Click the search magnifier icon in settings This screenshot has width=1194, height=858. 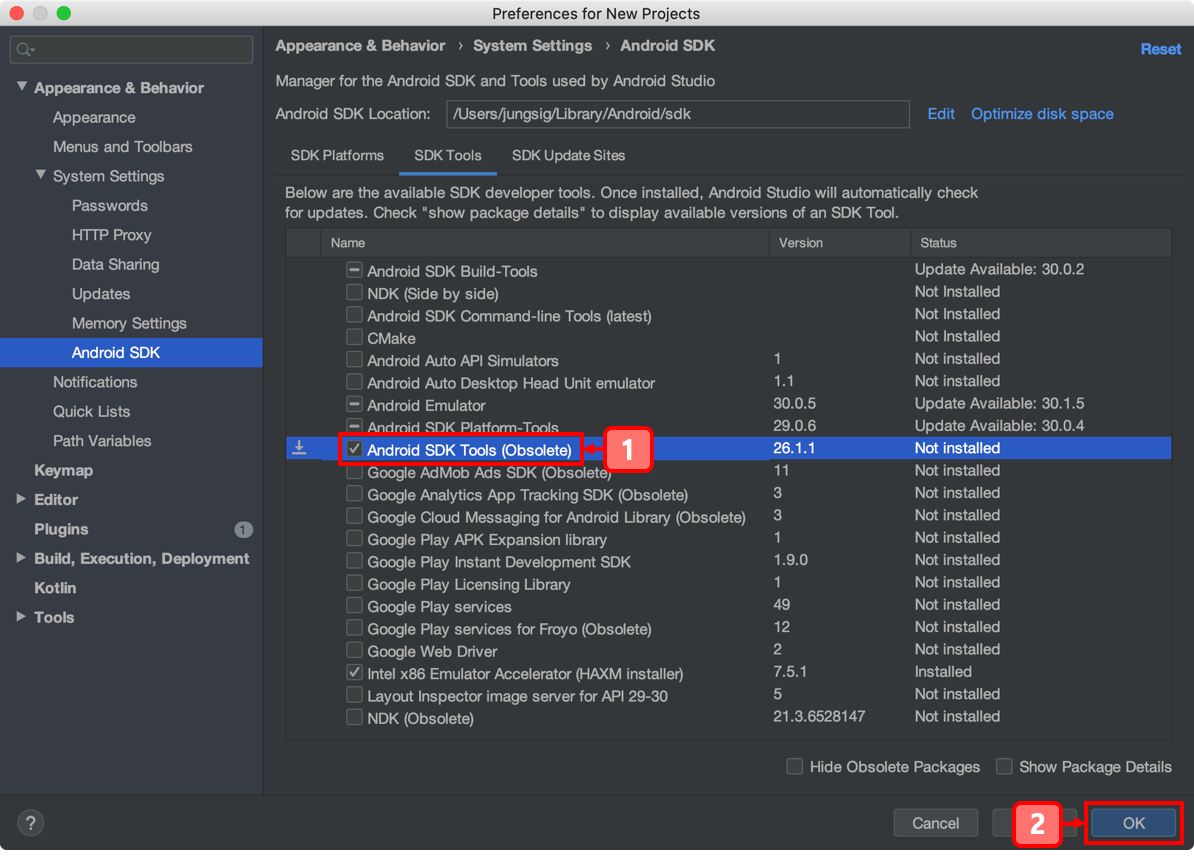(25, 49)
